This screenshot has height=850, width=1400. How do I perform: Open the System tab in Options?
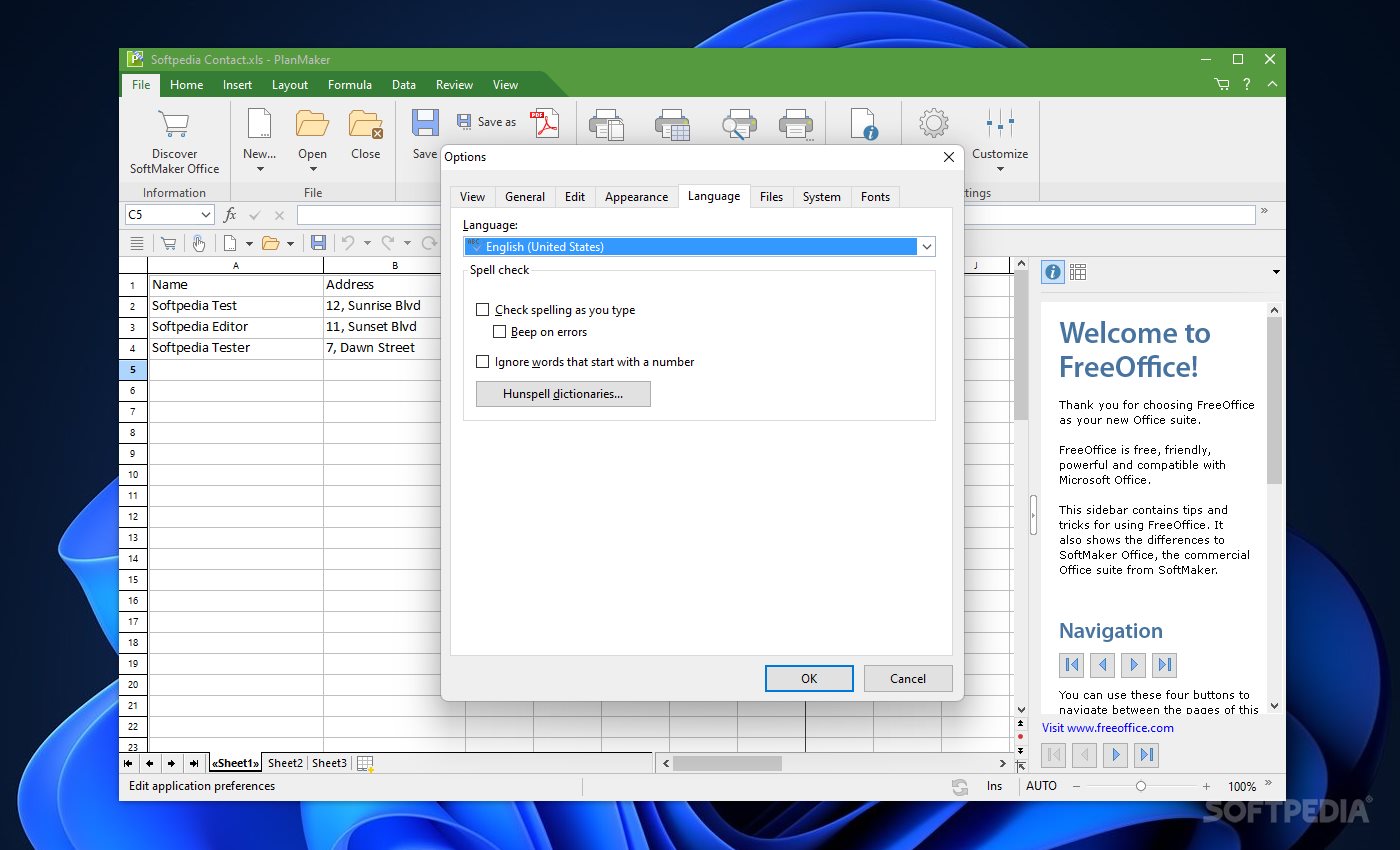822,197
